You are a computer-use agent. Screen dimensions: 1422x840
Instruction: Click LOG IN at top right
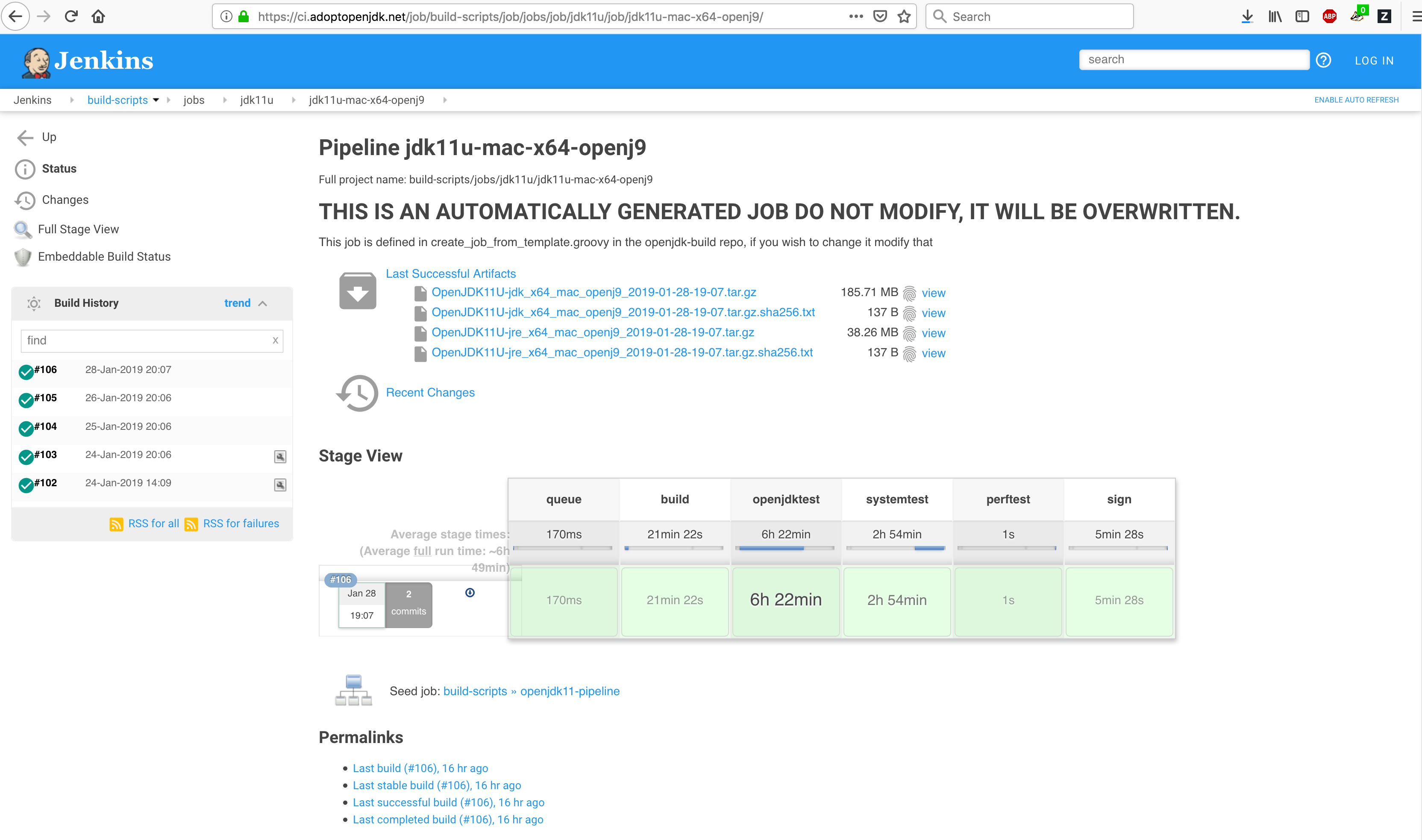point(1375,61)
